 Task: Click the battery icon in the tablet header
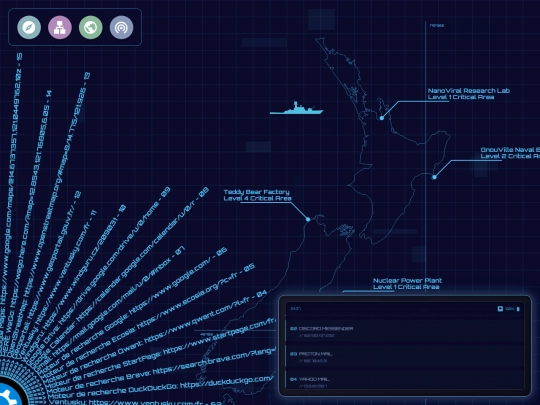518,309
